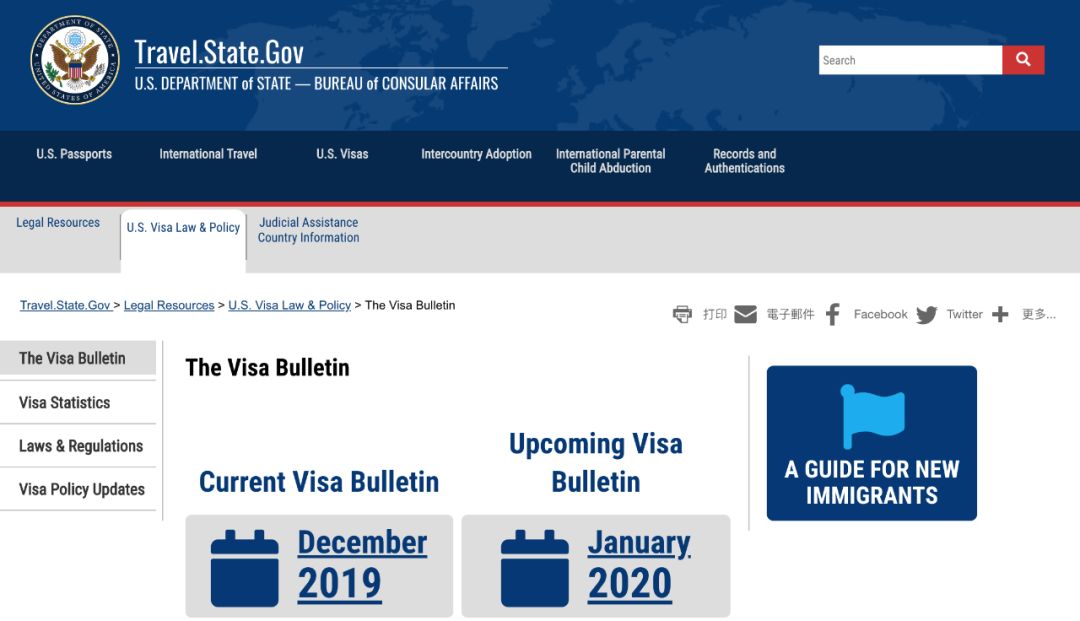Click the 'Upcoming Visa Bulletin' heading
1080x621 pixels.
pos(596,462)
